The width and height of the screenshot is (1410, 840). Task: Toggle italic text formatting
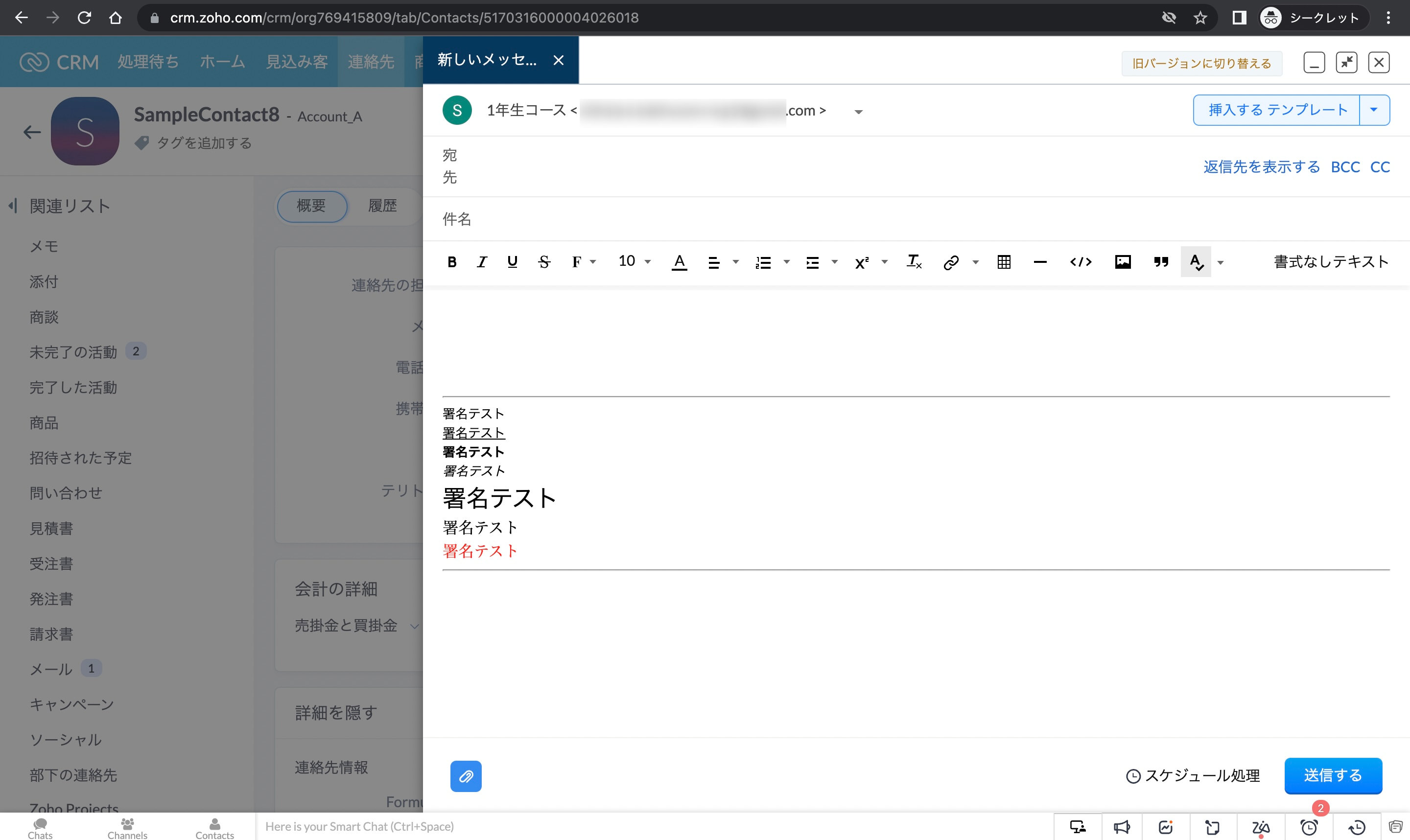coord(482,261)
